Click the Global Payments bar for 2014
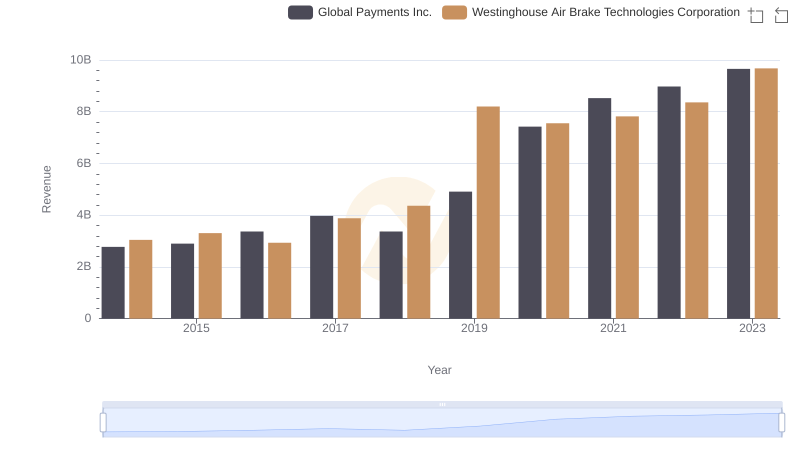 pos(113,283)
